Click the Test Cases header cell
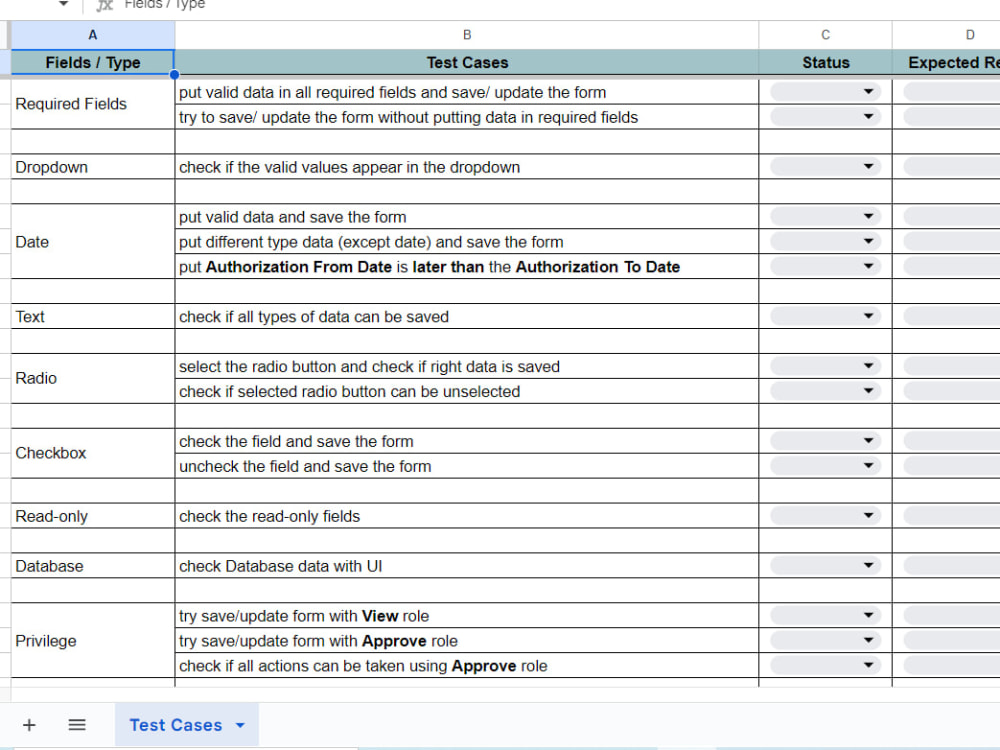The width and height of the screenshot is (1000, 750). (x=467, y=62)
